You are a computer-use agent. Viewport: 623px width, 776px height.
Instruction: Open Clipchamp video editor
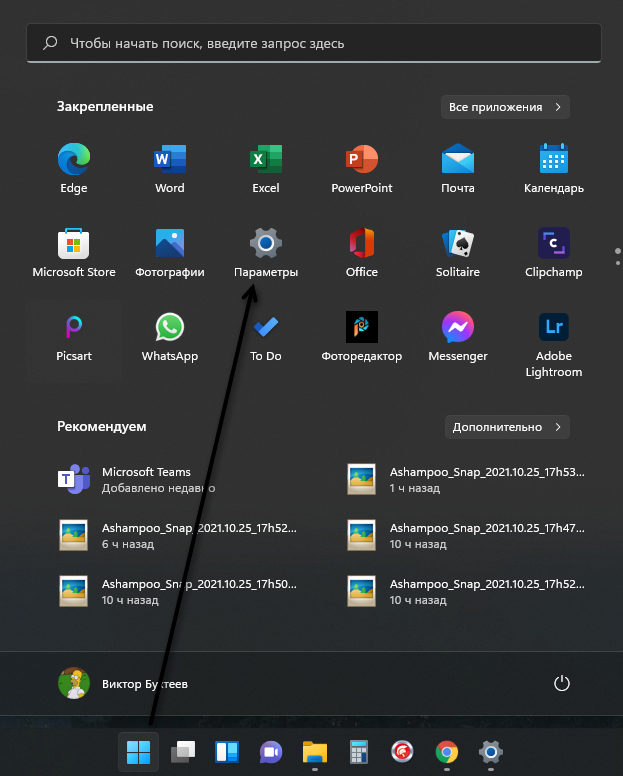[554, 253]
